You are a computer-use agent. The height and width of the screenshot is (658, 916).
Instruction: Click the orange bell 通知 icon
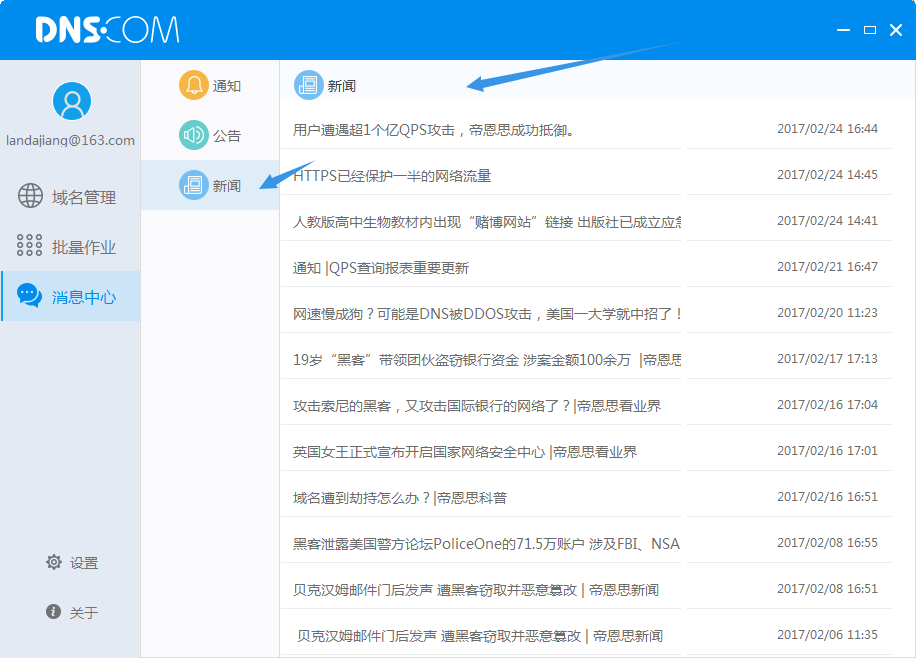[193, 85]
